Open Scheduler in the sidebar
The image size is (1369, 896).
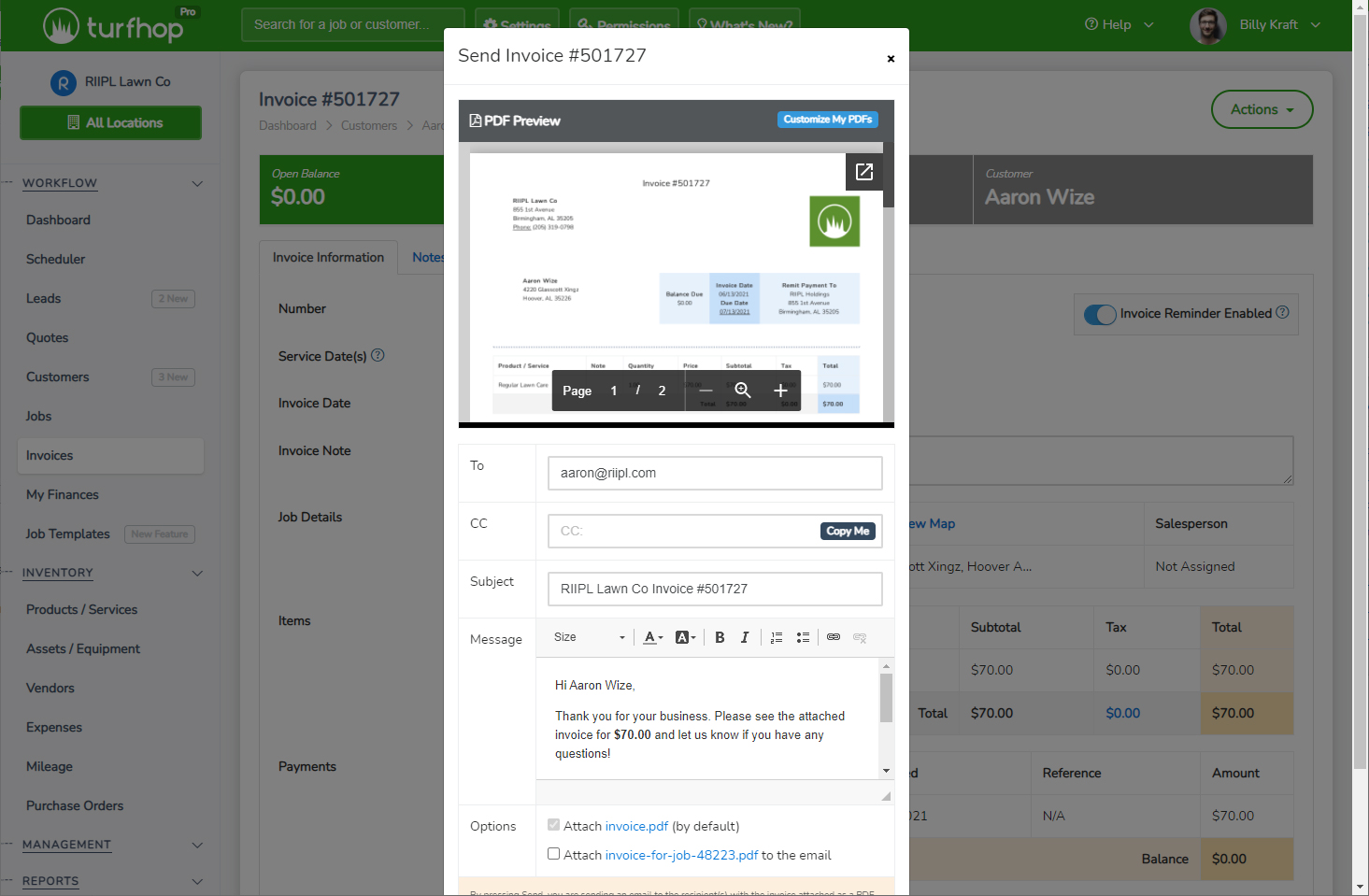[x=55, y=259]
